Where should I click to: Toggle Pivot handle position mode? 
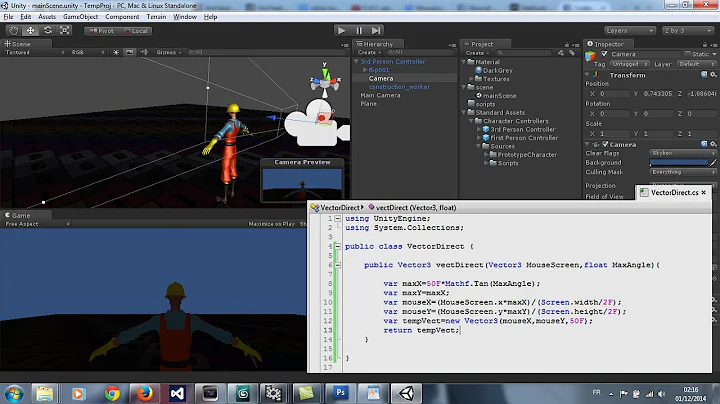101,31
